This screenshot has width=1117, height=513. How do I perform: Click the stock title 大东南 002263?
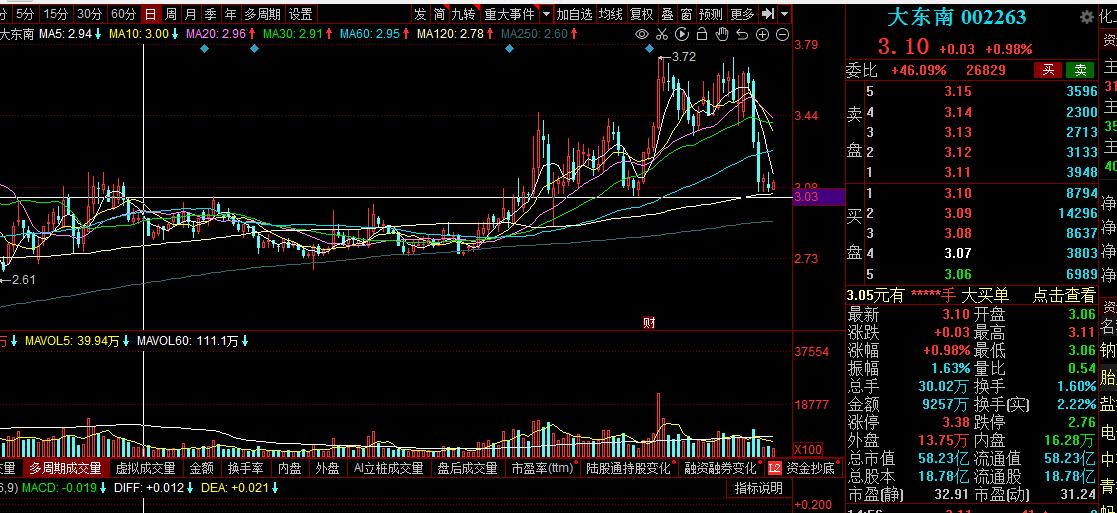957,17
